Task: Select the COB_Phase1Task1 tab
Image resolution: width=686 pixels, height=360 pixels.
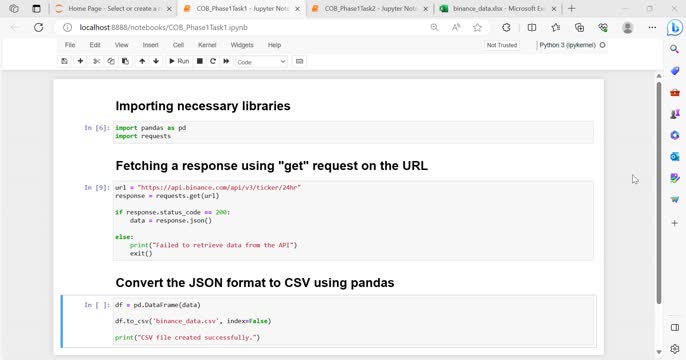Action: point(242,9)
